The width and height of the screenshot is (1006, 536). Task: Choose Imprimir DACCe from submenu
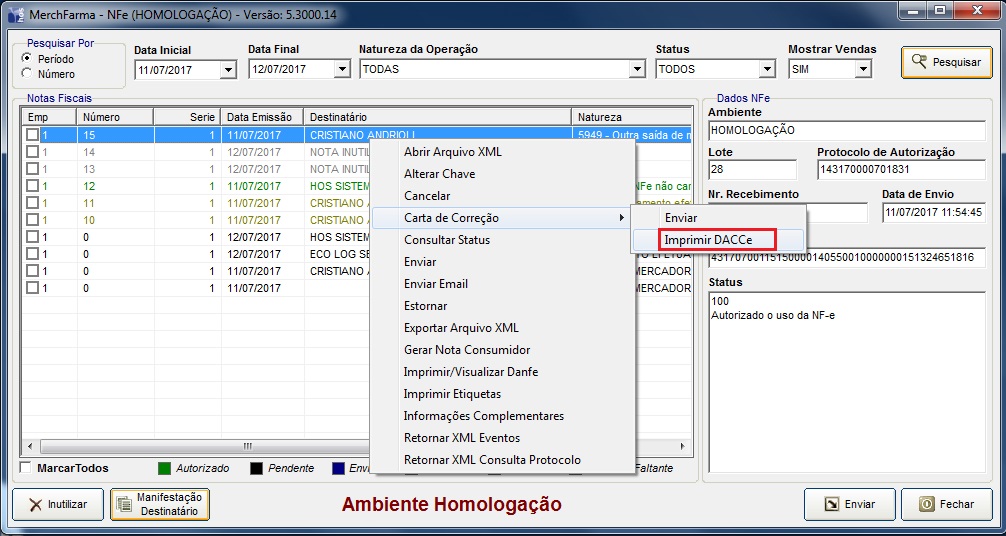(708, 240)
